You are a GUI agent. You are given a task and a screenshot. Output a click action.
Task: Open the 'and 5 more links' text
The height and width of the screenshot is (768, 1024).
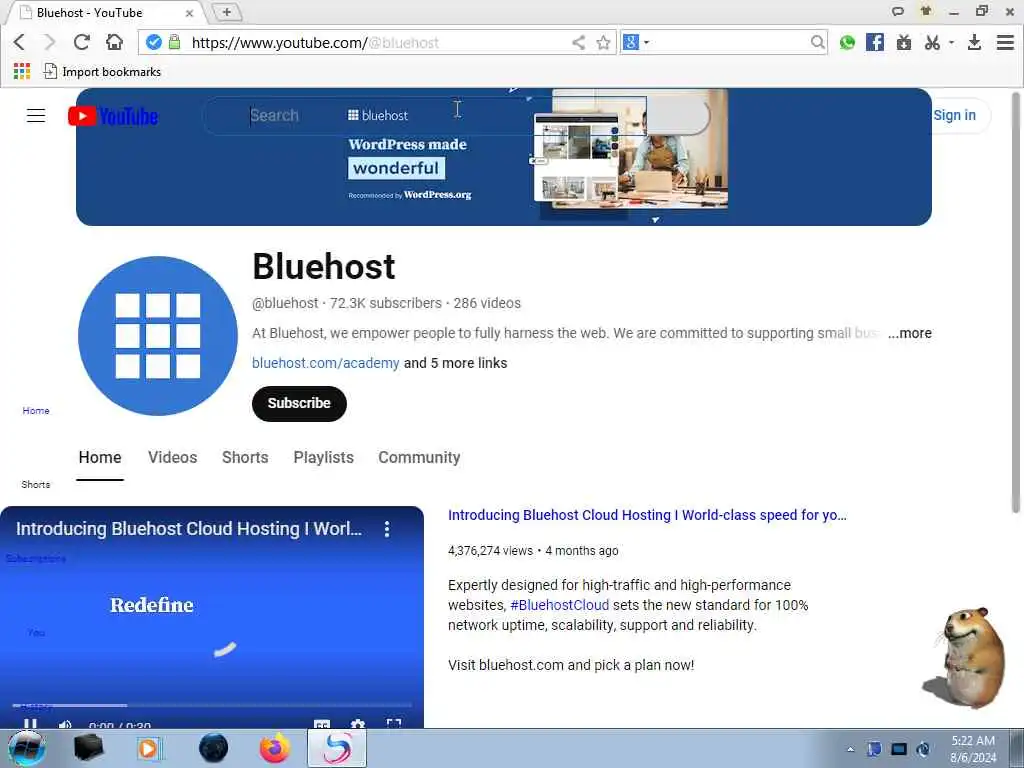pyautogui.click(x=455, y=363)
